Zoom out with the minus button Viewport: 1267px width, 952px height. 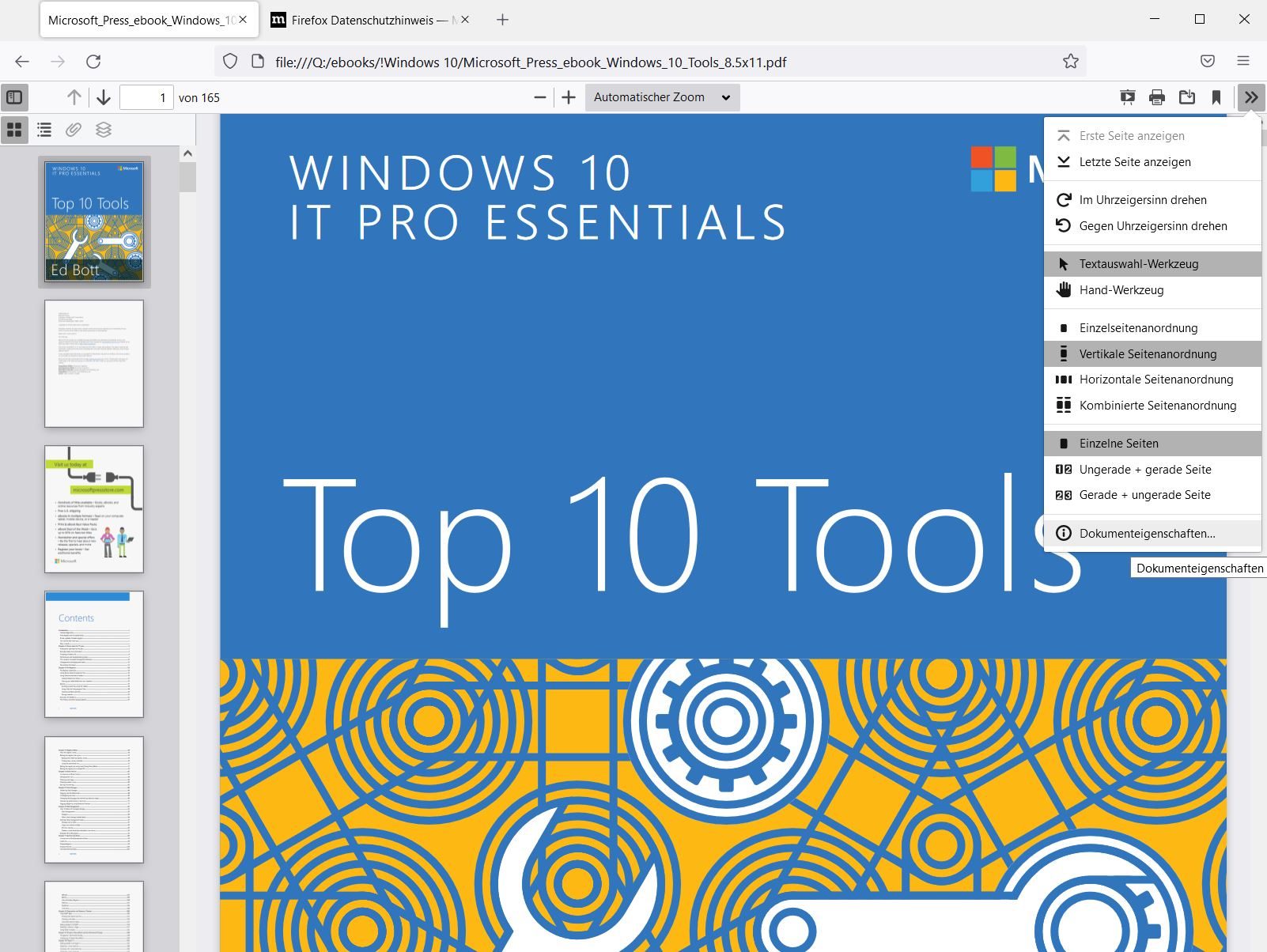[540, 97]
